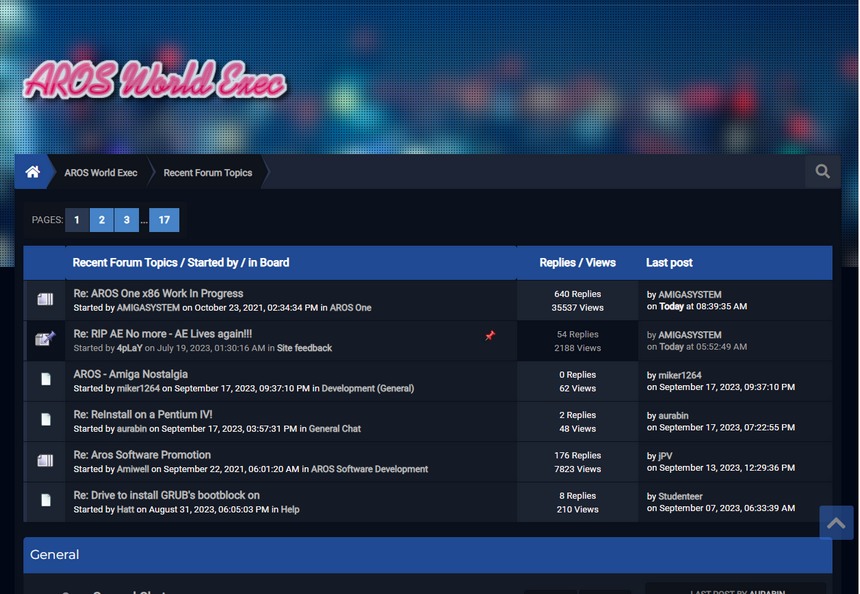Jump to page 17 of topics
This screenshot has height=594, width=860.
pyautogui.click(x=164, y=220)
